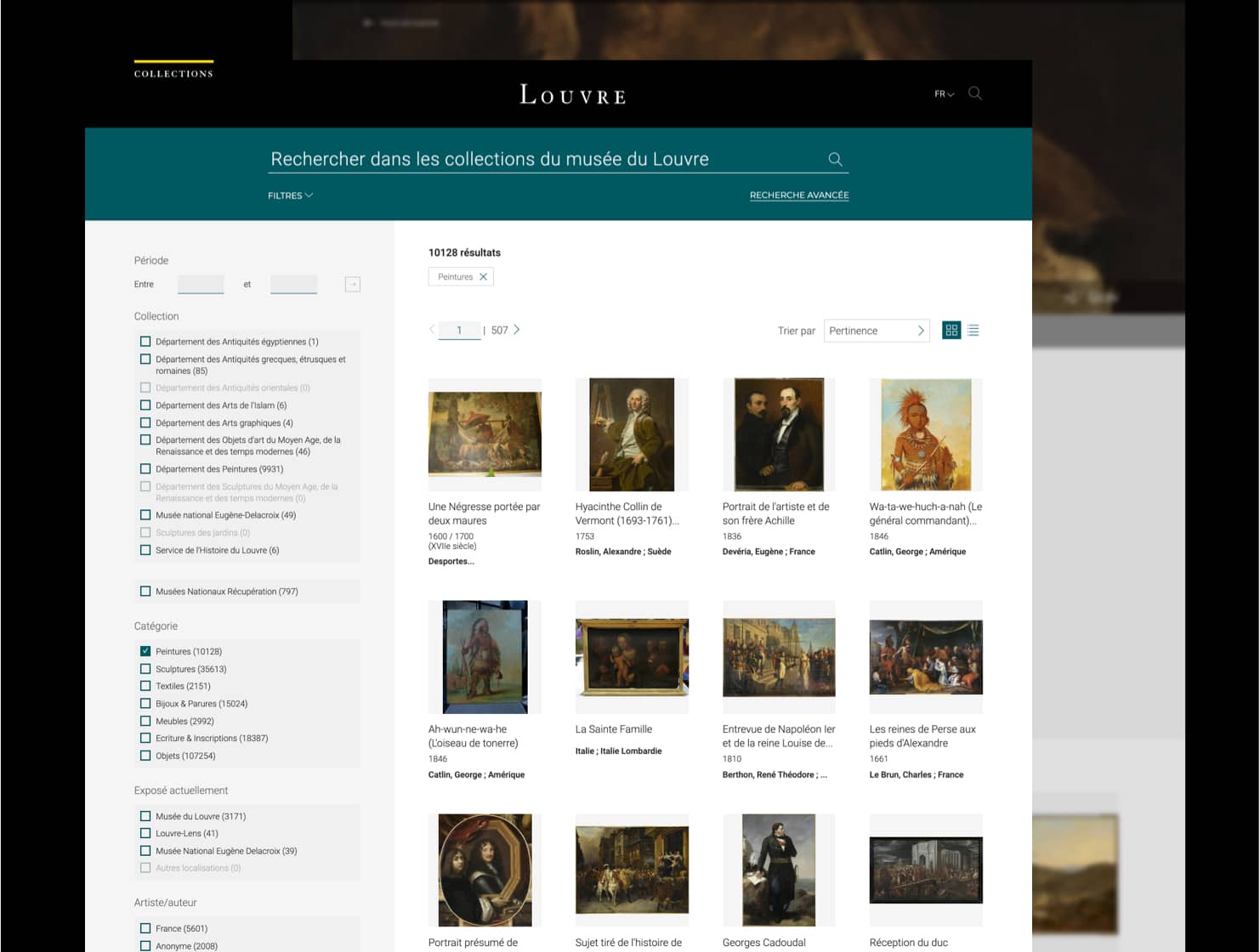Go to previous results page arrow
This screenshot has height=952, width=1260.
tap(432, 330)
